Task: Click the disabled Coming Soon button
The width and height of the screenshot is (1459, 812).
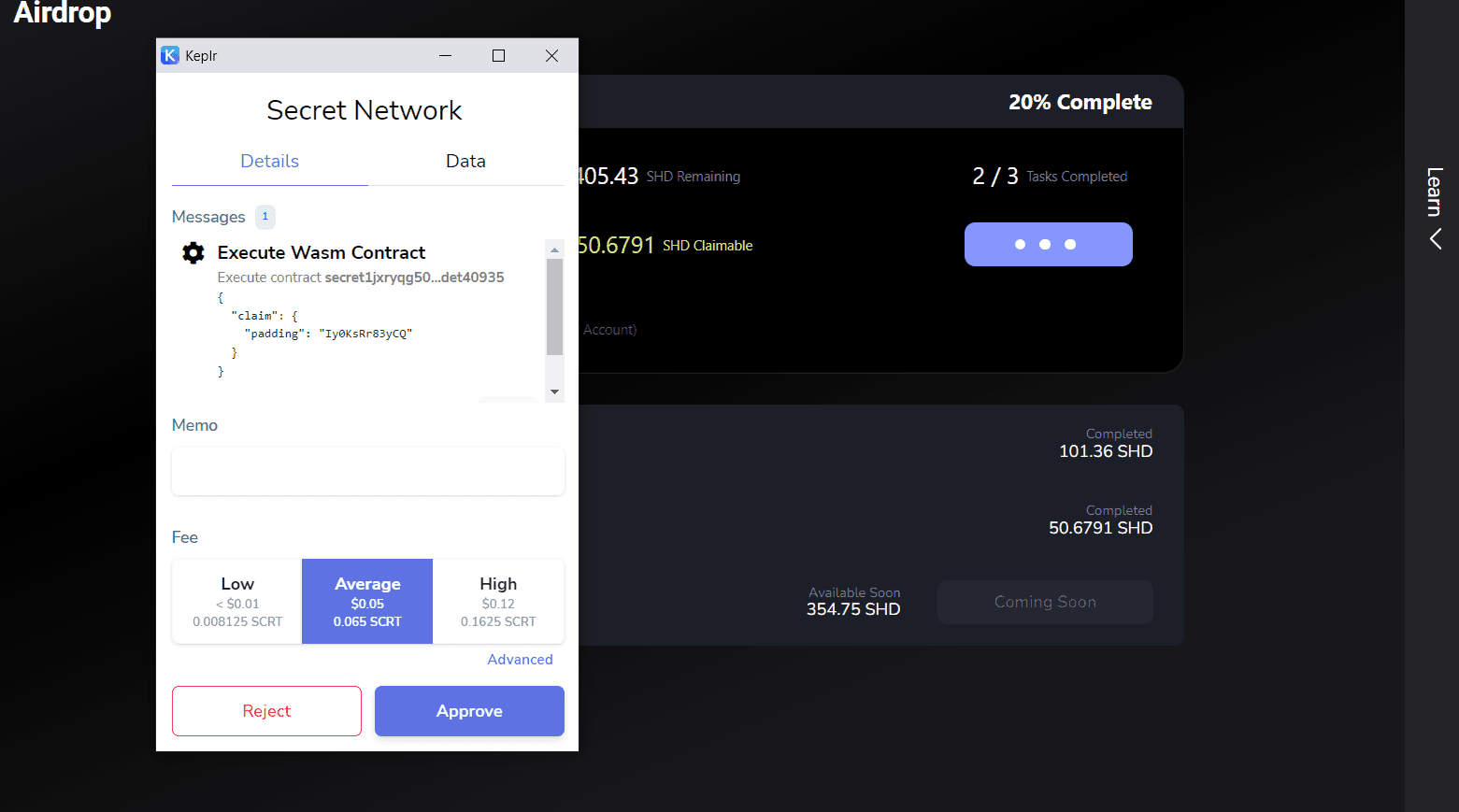Action: click(1045, 603)
